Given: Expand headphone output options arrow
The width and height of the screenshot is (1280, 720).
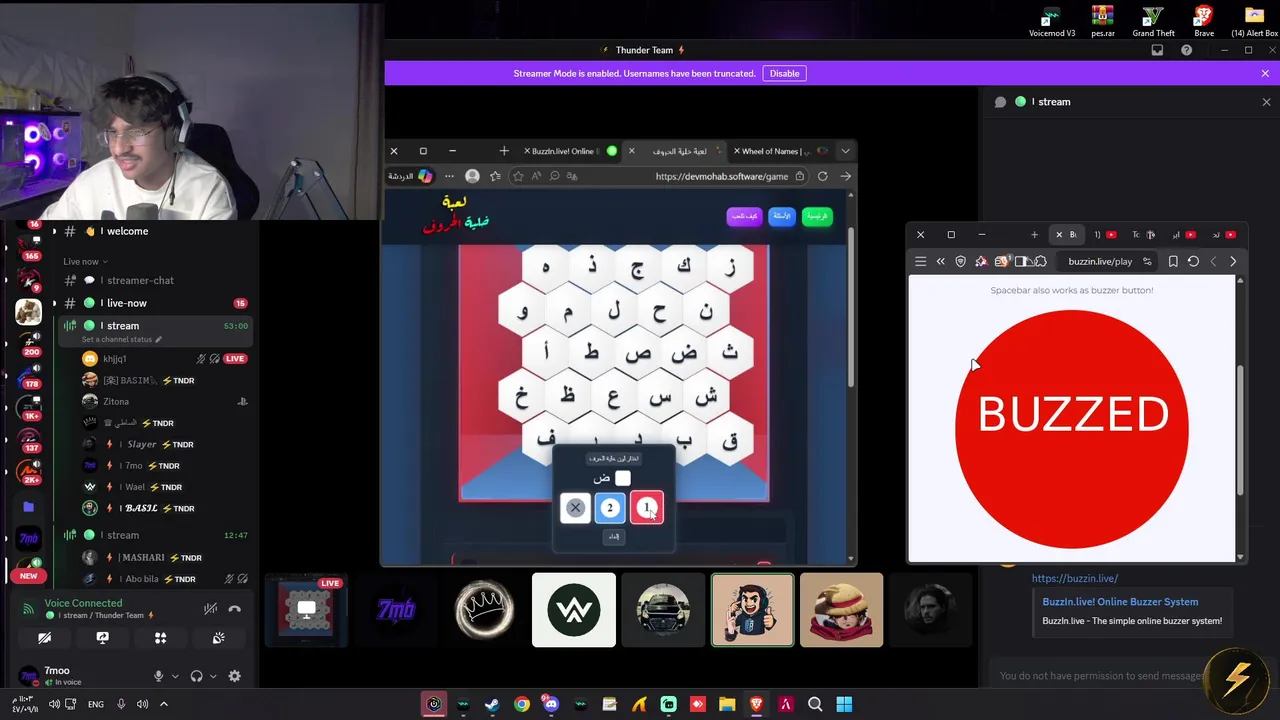Looking at the screenshot, I should point(213,676).
